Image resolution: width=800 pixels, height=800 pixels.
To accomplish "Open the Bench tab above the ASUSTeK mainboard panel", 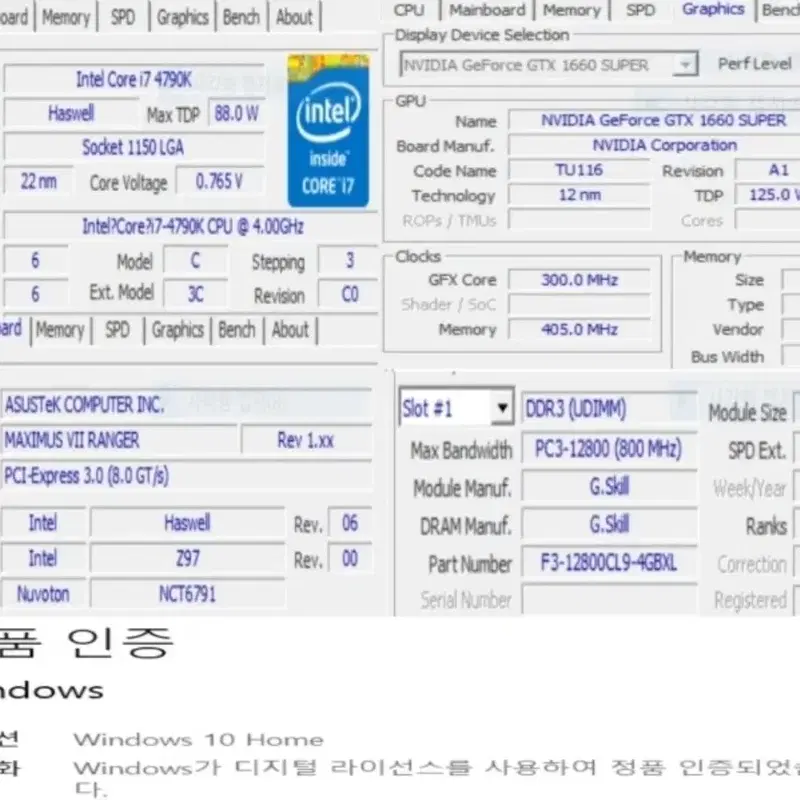I will pyautogui.click(x=237, y=330).
